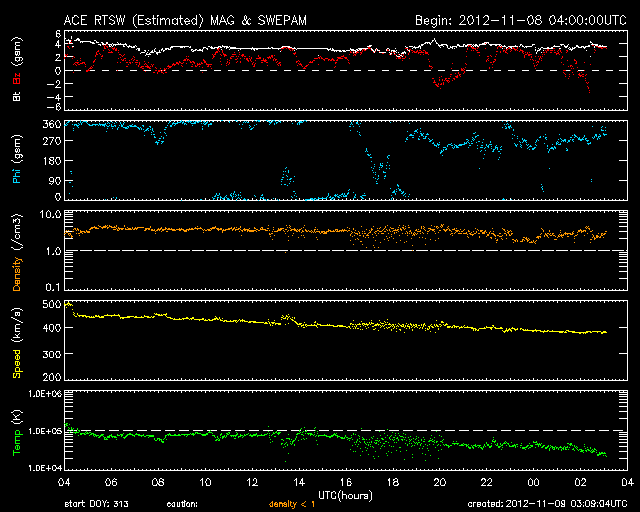Click the "0.1" tick on the Density axis
This screenshot has width=640, height=512.
[53, 287]
